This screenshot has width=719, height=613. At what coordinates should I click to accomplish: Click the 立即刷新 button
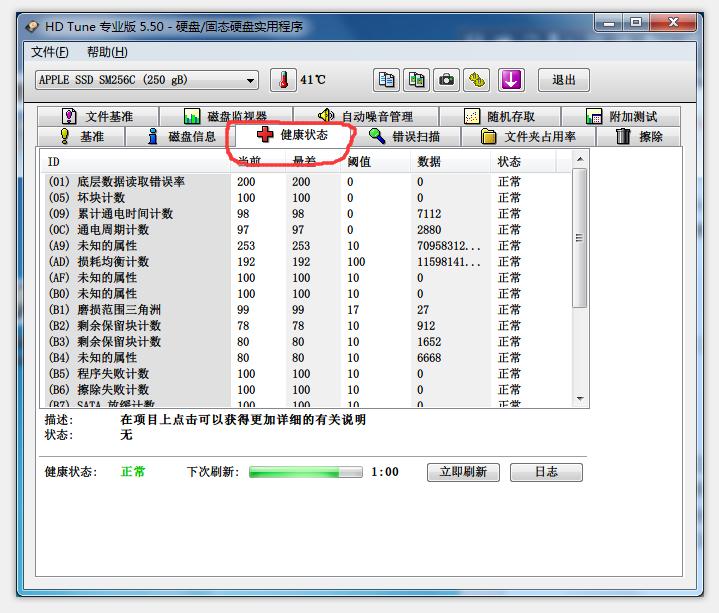click(463, 472)
